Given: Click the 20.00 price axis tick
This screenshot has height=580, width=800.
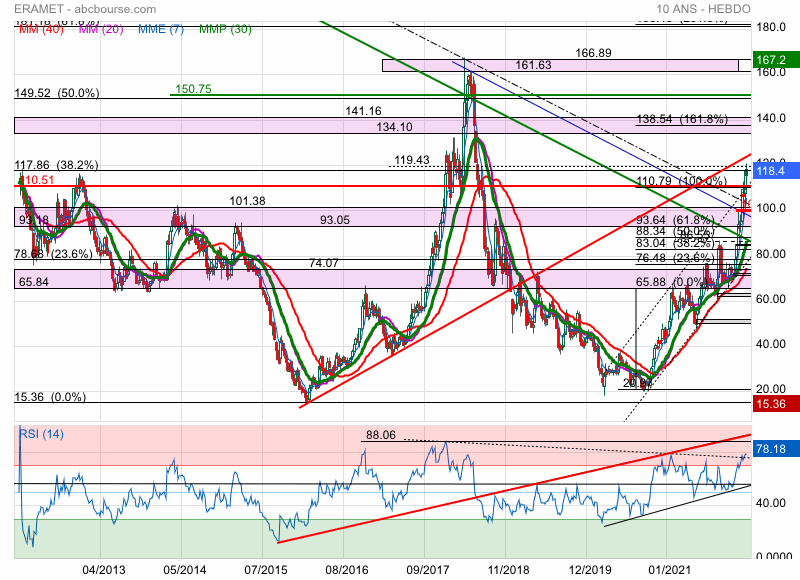Looking at the screenshot, I should (771, 389).
